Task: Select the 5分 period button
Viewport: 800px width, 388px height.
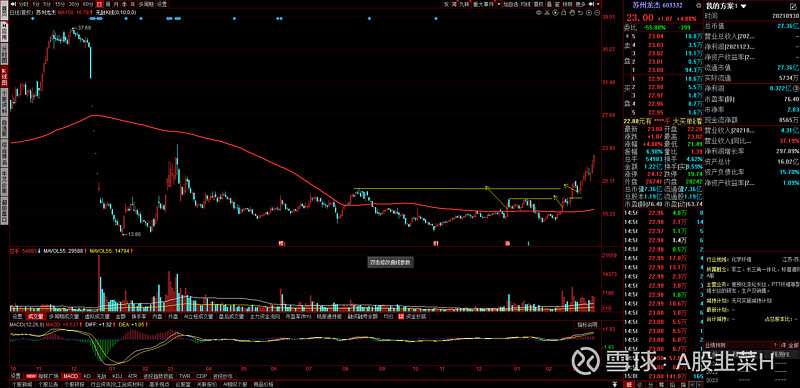Action: point(47,4)
